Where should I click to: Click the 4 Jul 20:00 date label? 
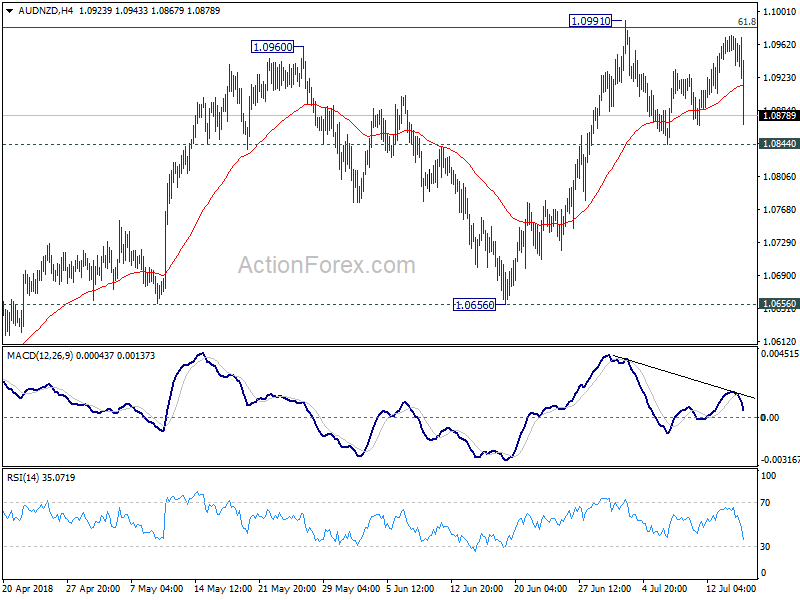point(665,588)
